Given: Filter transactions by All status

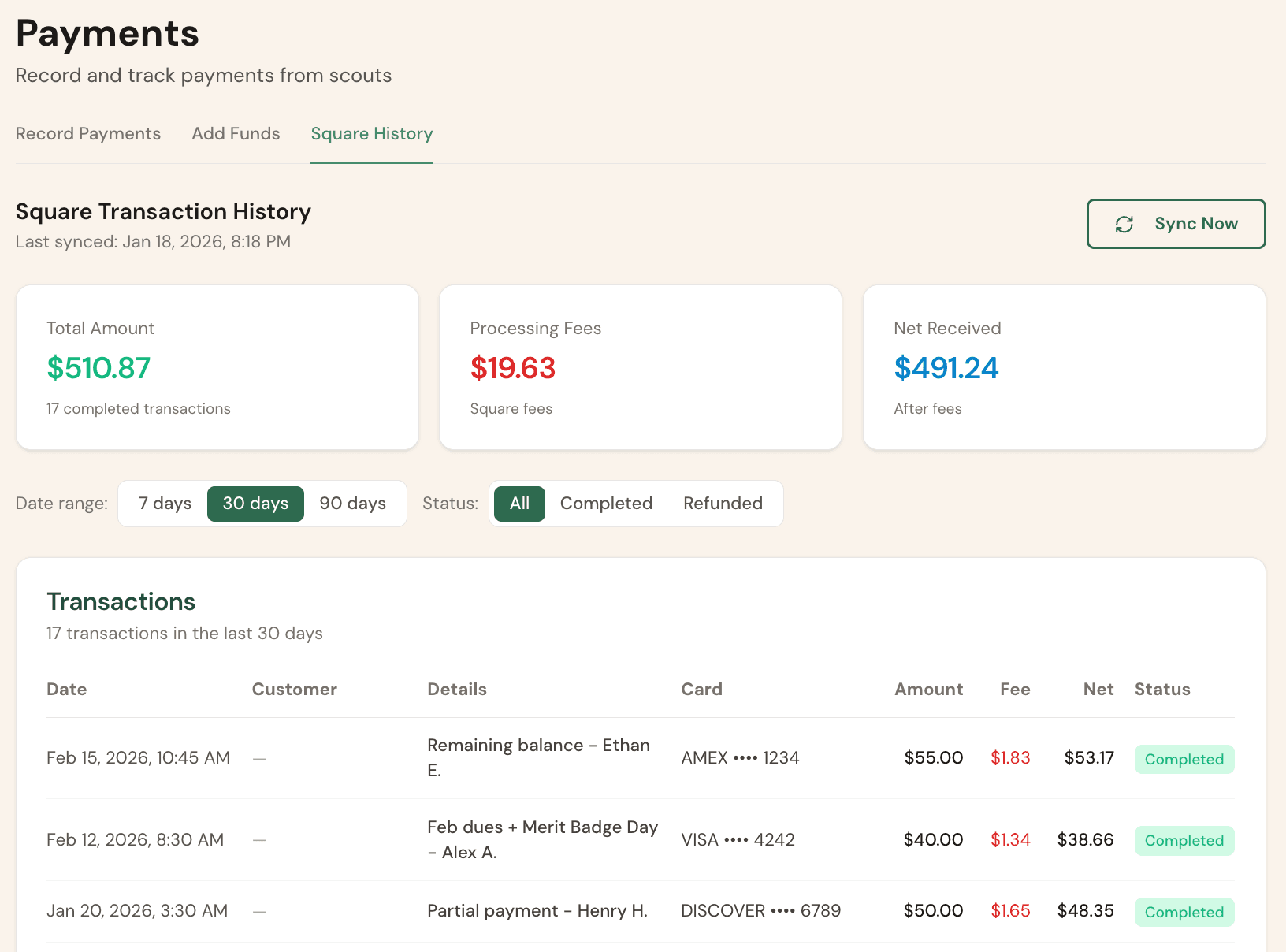Looking at the screenshot, I should click(x=518, y=503).
